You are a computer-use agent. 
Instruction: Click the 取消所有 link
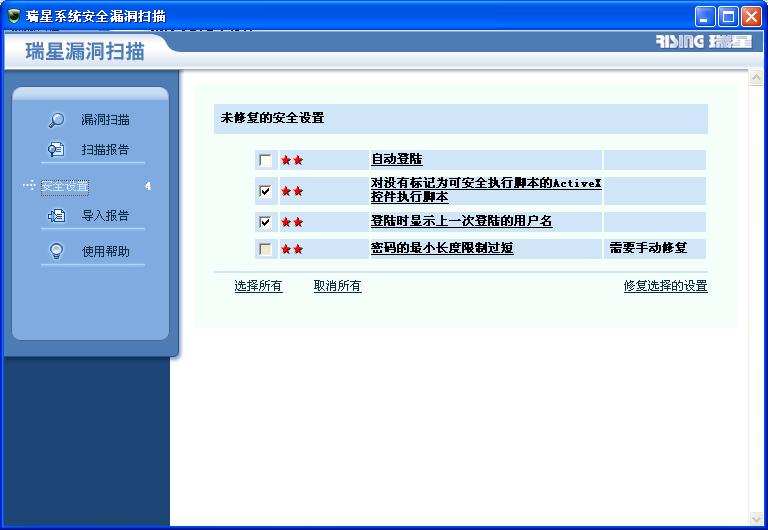pyautogui.click(x=337, y=286)
